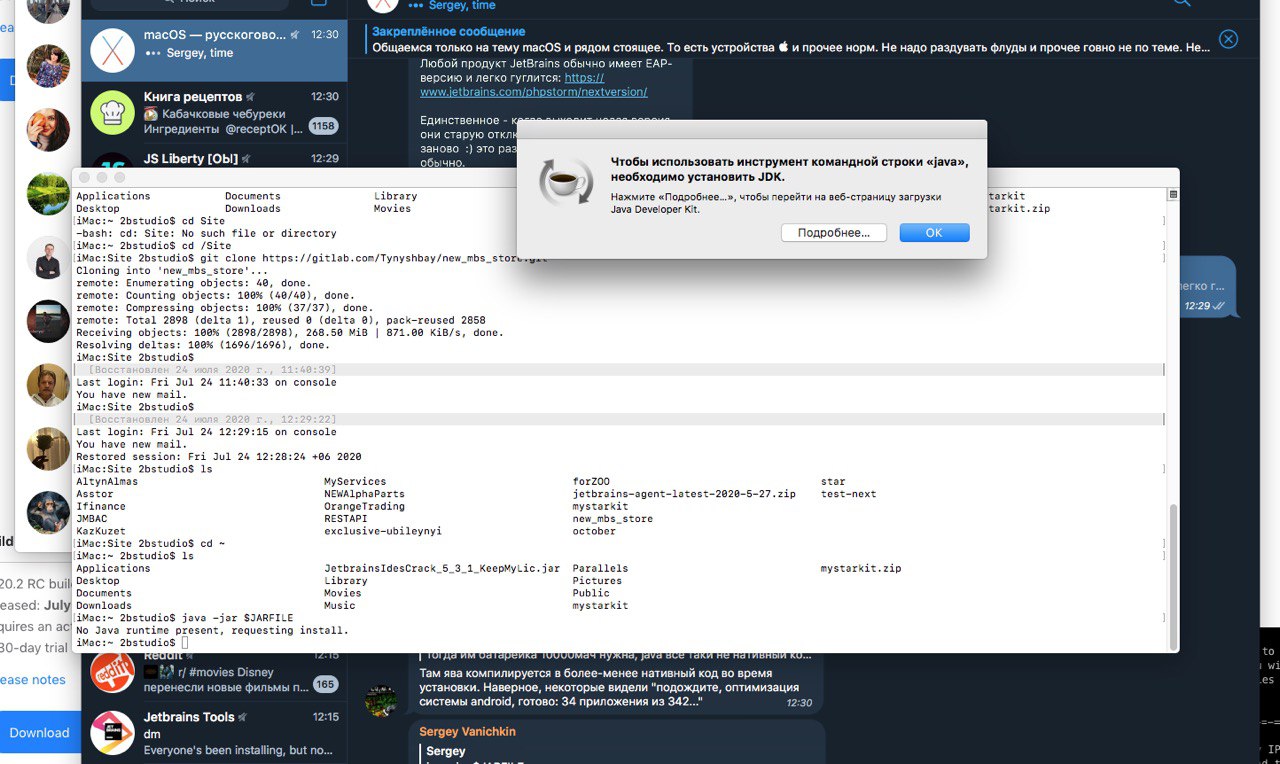Click «KazKuzet» in terminal listing
This screenshot has height=764, width=1280.
pyautogui.click(x=101, y=531)
